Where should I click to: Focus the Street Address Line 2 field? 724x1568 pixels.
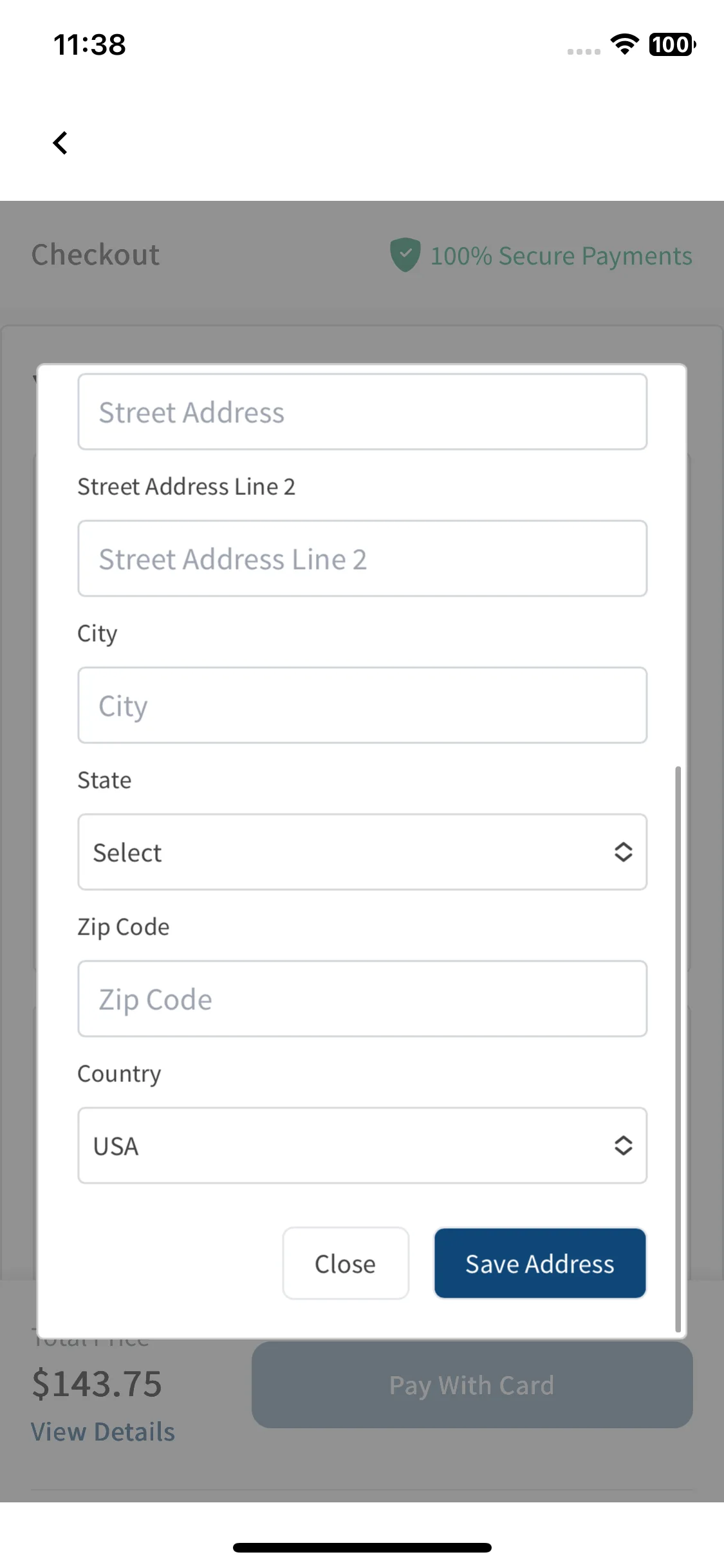point(362,559)
